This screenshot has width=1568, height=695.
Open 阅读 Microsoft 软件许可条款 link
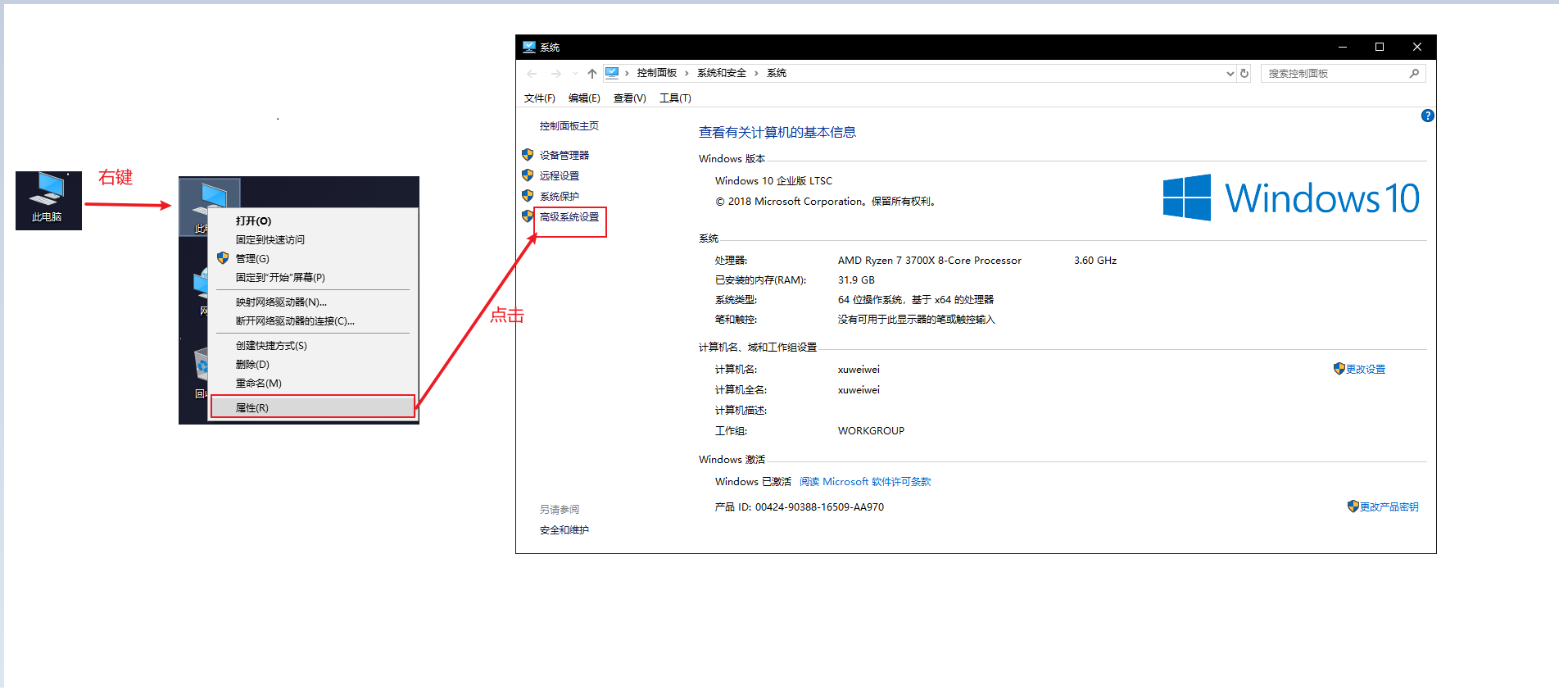point(865,481)
